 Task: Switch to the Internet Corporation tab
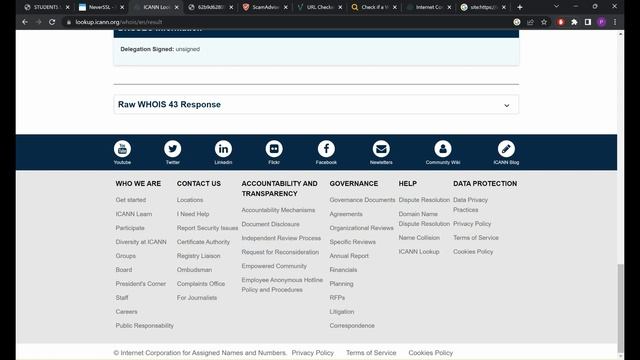(x=429, y=7)
